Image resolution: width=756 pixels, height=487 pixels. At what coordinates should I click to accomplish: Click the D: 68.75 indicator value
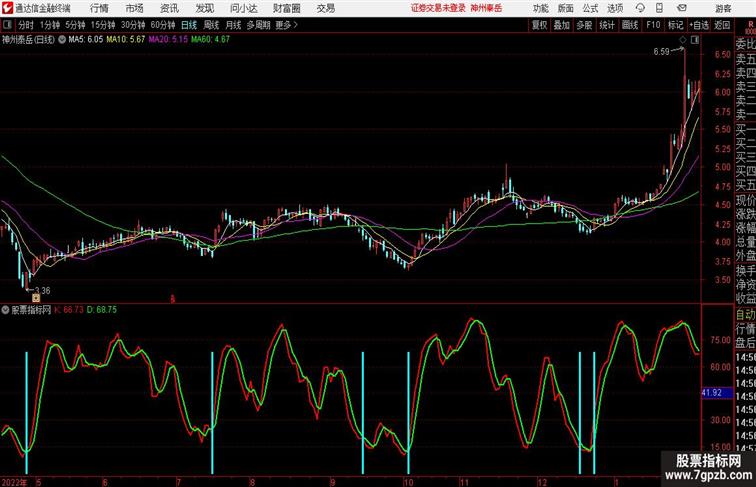pyautogui.click(x=102, y=310)
